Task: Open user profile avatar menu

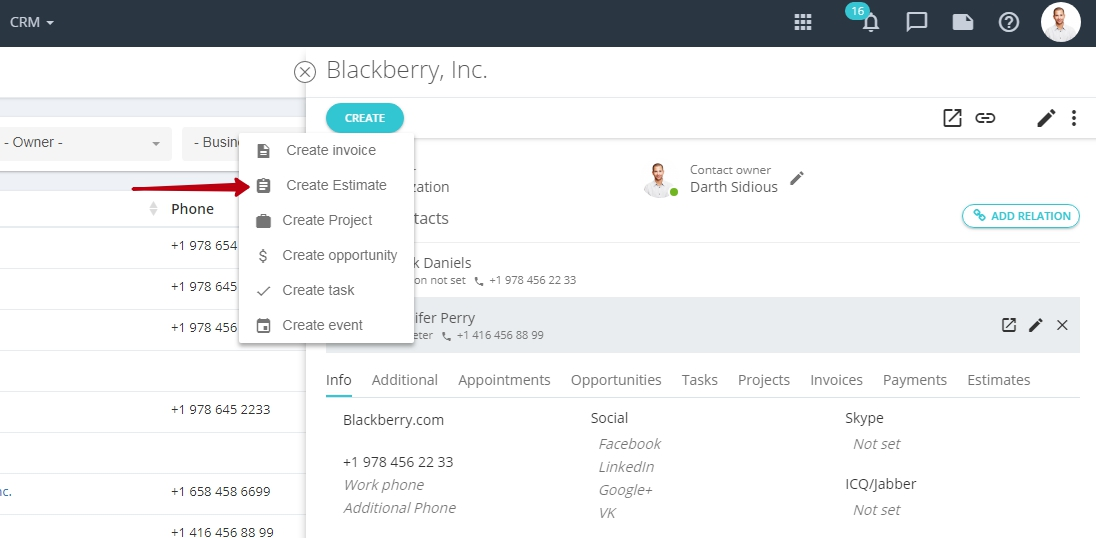Action: (1060, 22)
